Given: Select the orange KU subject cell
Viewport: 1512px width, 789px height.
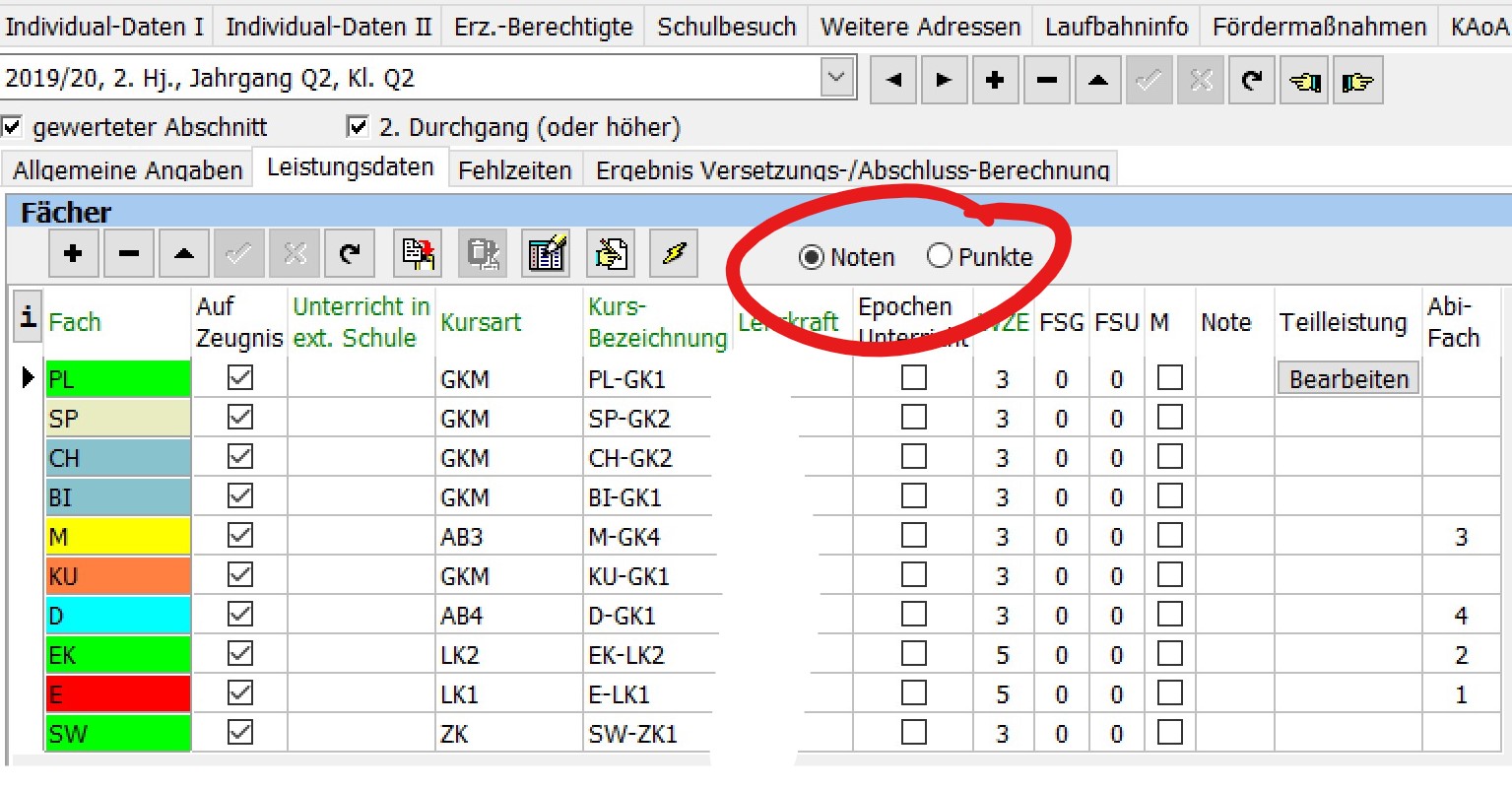Looking at the screenshot, I should 117,576.
